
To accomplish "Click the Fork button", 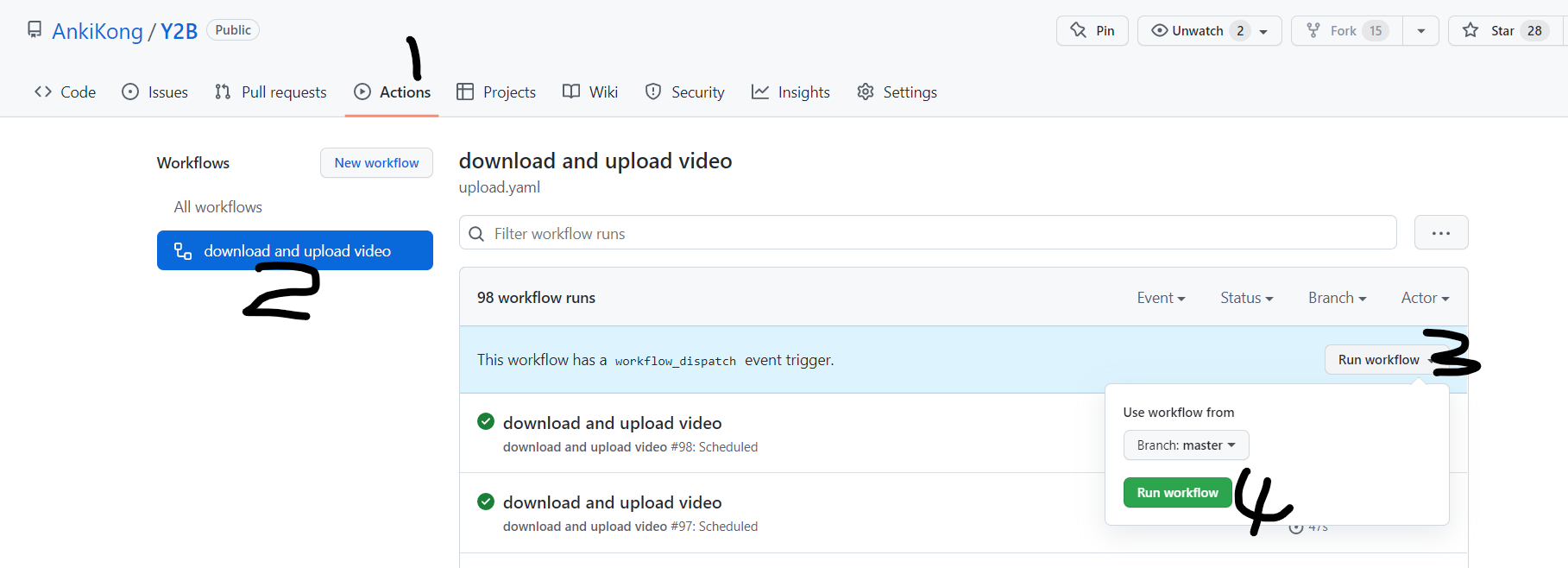I will (x=1347, y=30).
